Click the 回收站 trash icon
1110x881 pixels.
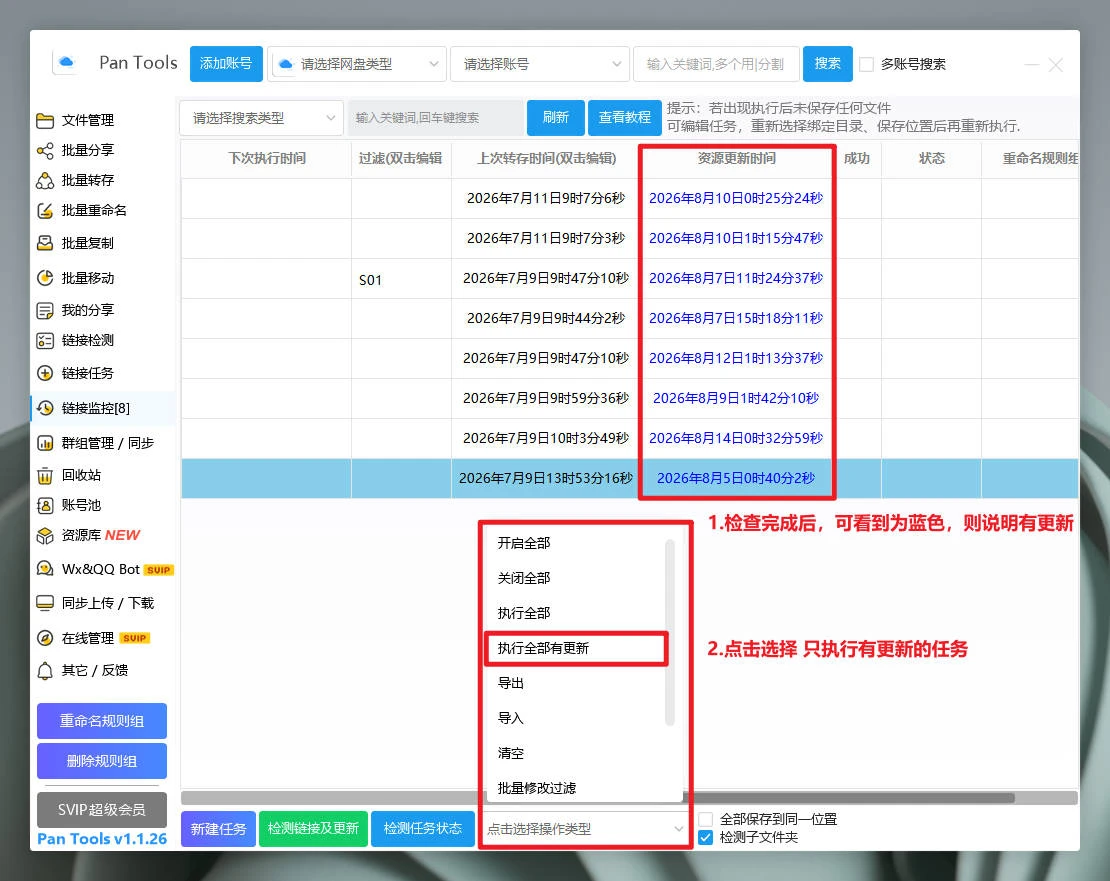pyautogui.click(x=45, y=476)
